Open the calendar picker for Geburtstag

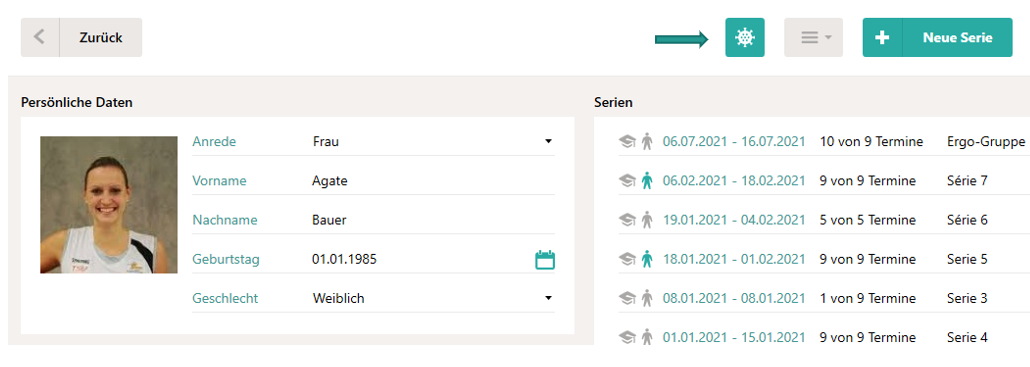545,260
